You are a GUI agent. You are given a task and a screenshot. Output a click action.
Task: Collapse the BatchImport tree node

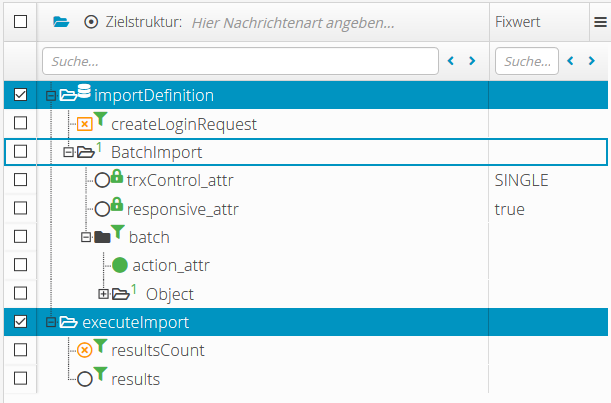pos(69,152)
